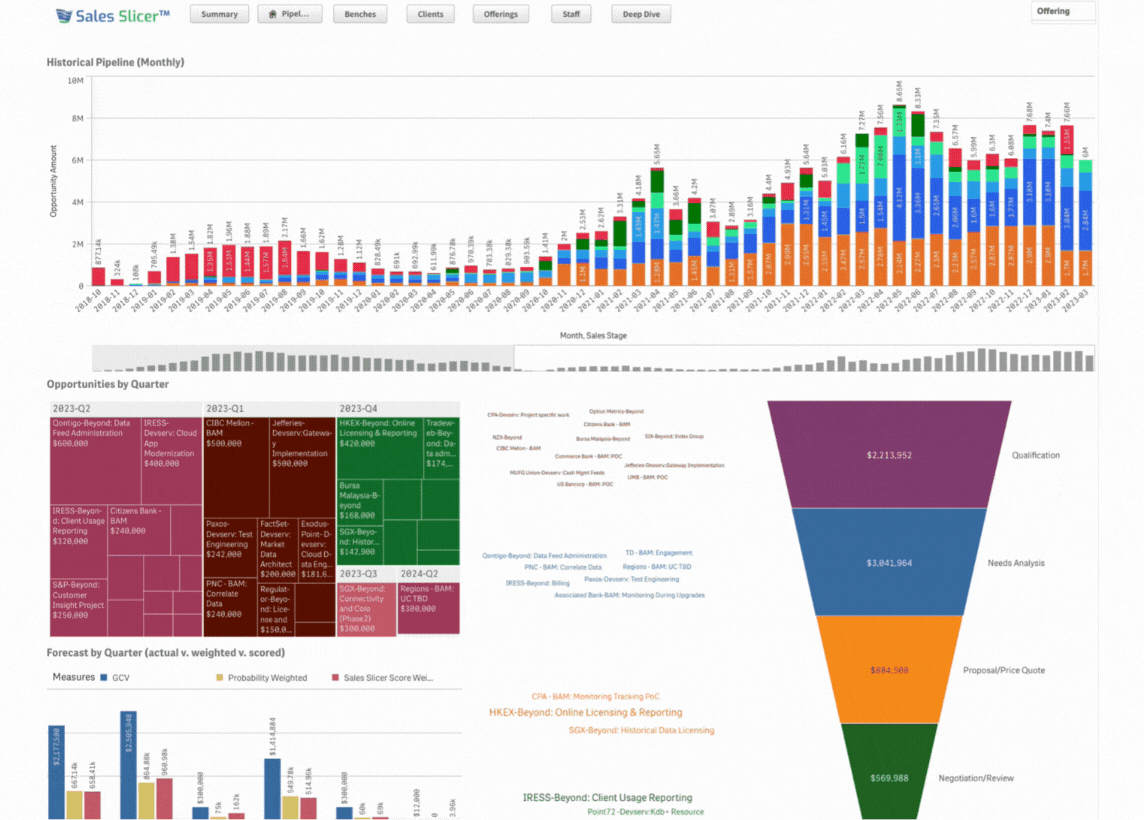Click the Sales Slicer logo icon
This screenshot has height=820, width=1144.
coord(64,15)
